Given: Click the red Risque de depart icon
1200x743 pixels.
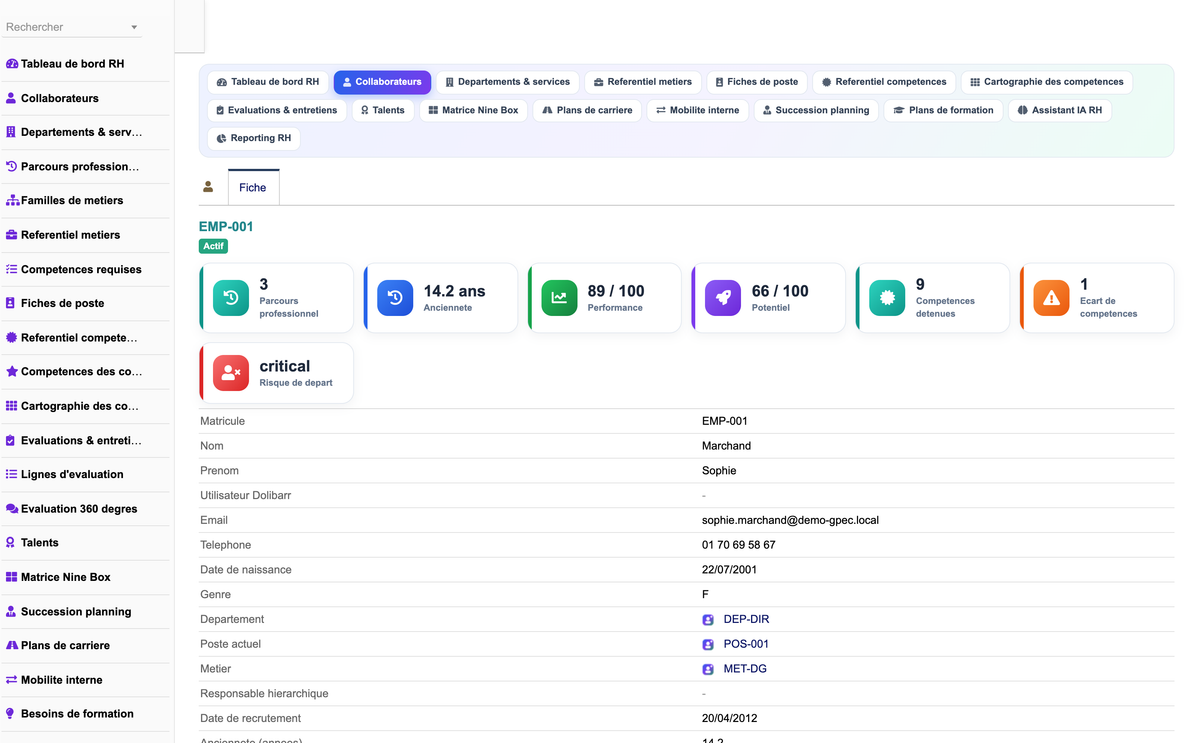Looking at the screenshot, I should pos(231,373).
